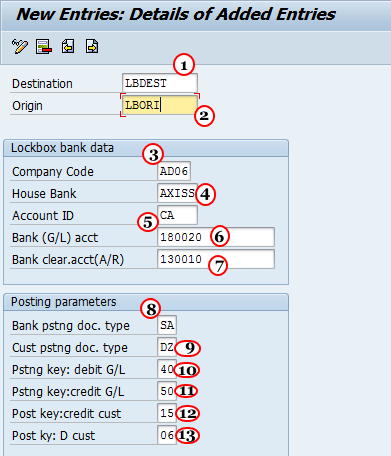Click the House Bank field AXISS
391x456 pixels.
pos(177,193)
